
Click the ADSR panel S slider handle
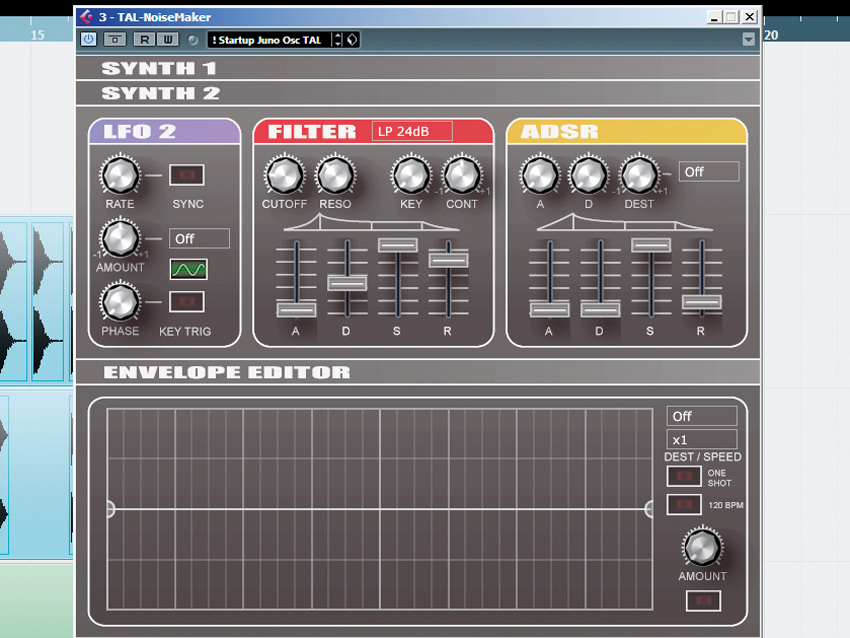click(651, 245)
